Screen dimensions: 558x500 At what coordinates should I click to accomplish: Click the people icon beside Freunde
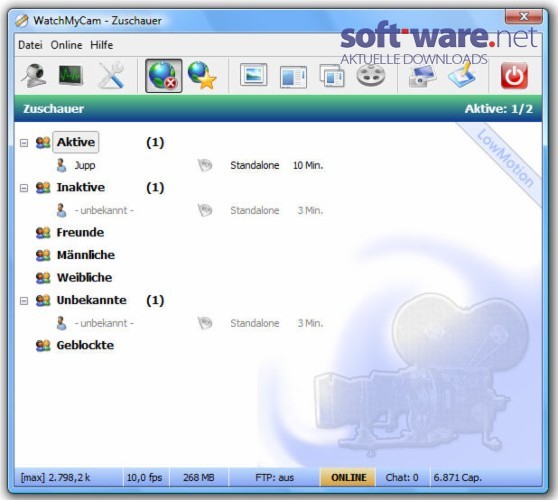[43, 233]
